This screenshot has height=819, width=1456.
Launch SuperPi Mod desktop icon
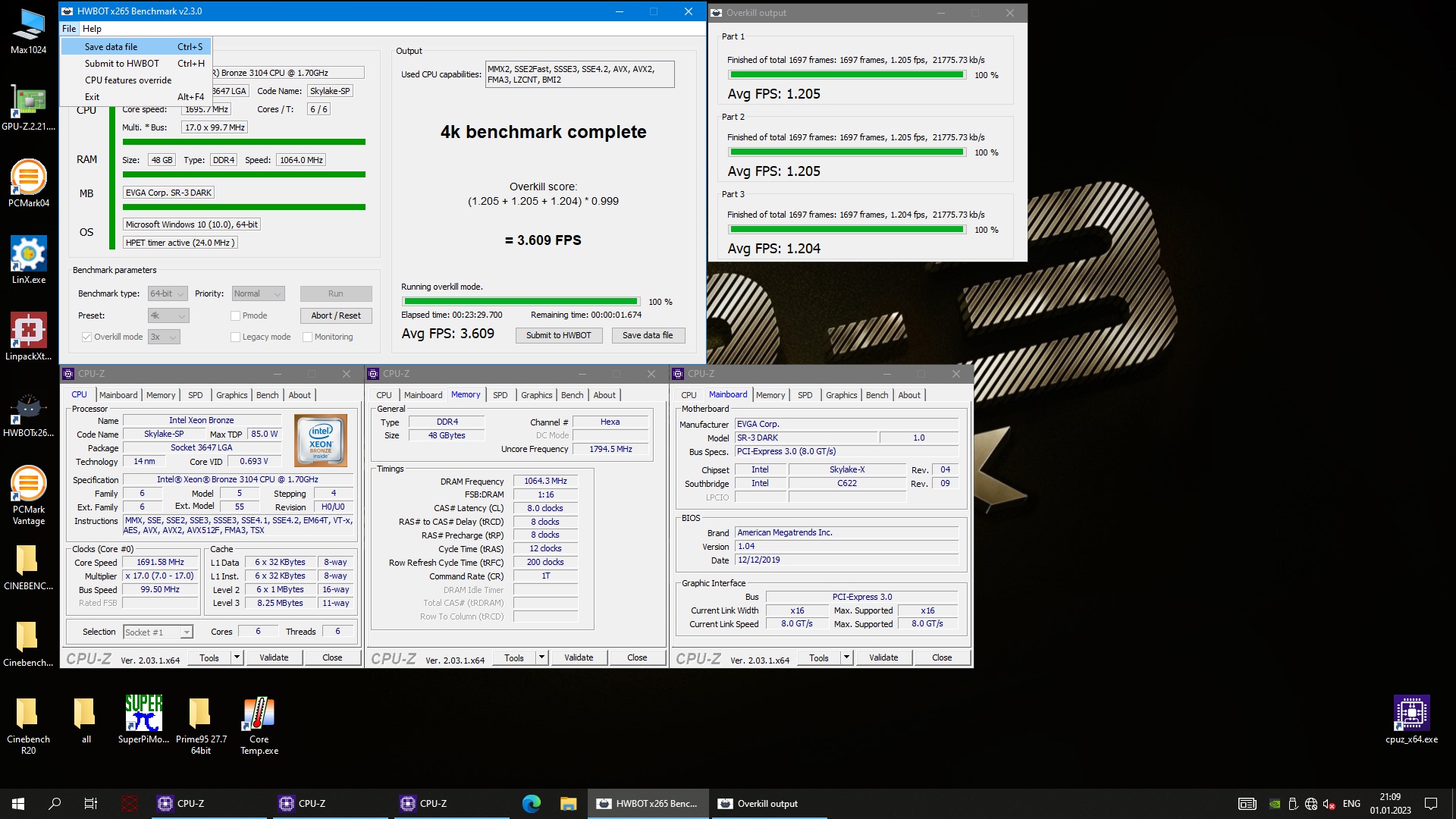[143, 720]
